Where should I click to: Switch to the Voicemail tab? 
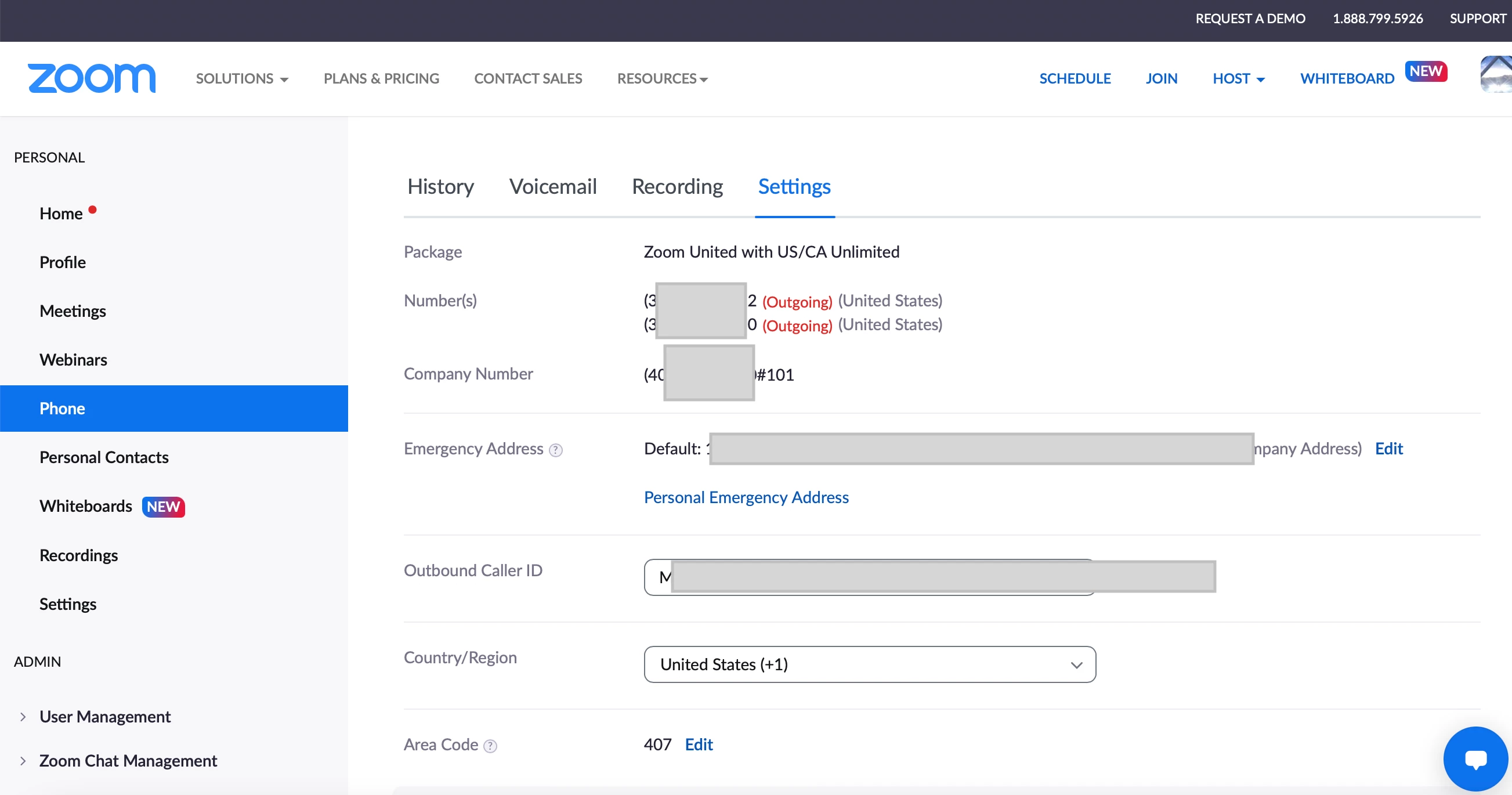[x=552, y=187]
